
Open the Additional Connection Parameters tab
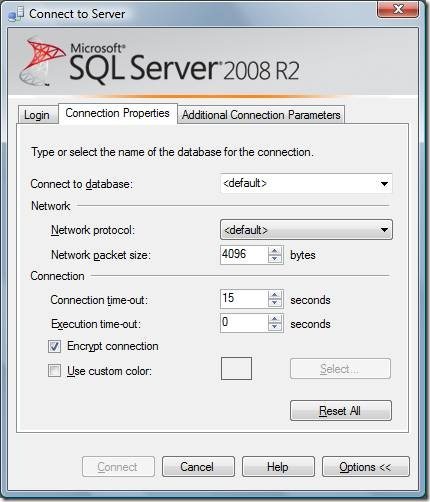(x=261, y=115)
